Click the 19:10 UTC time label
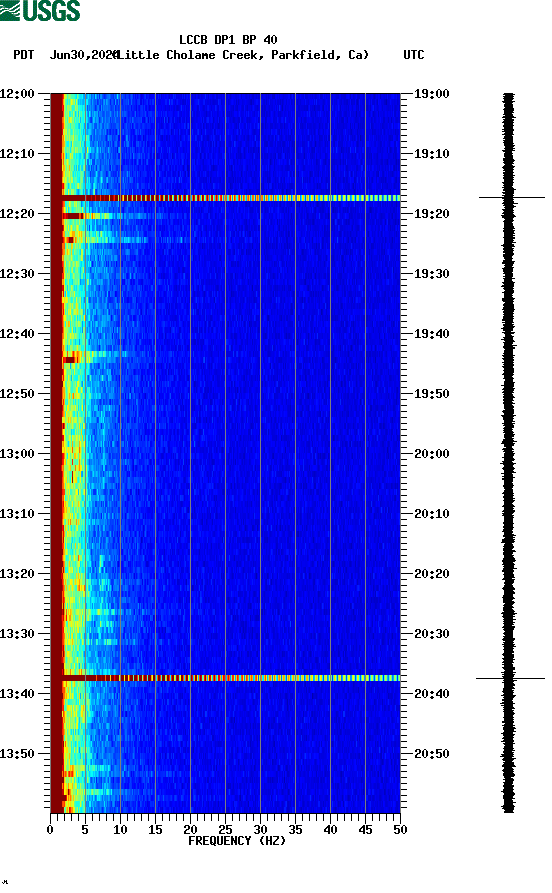This screenshot has height=893, width=552. point(432,154)
